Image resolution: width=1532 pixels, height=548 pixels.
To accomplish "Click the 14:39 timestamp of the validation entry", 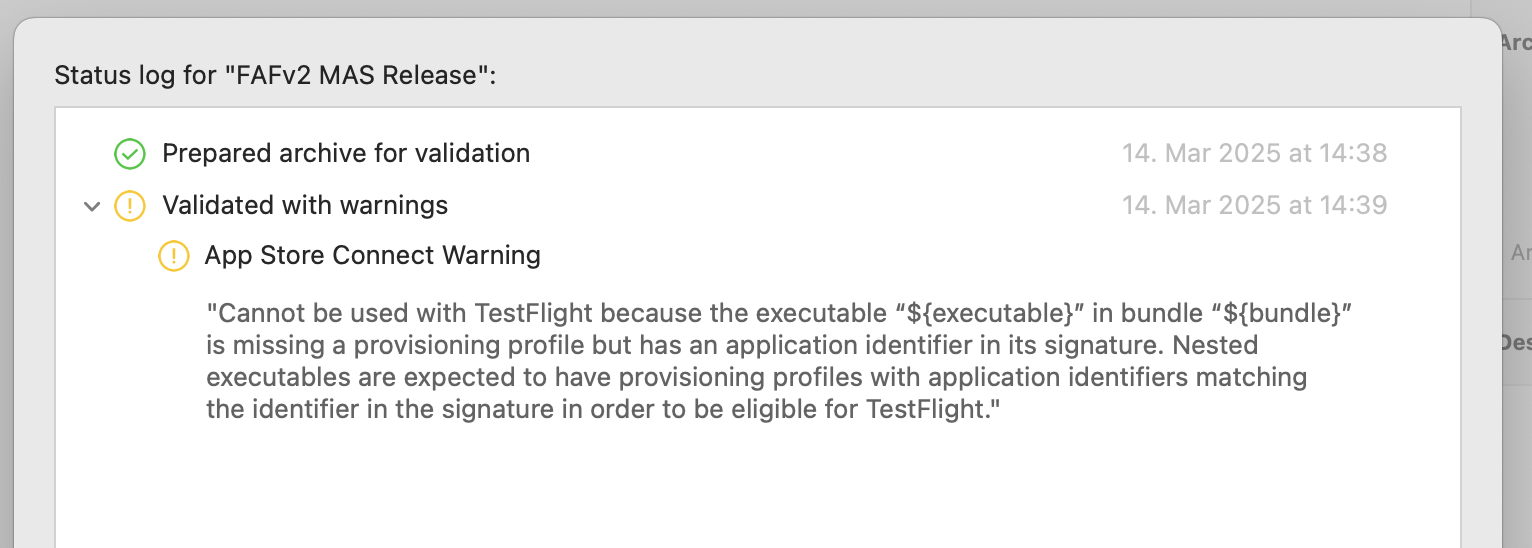I will [x=1254, y=206].
